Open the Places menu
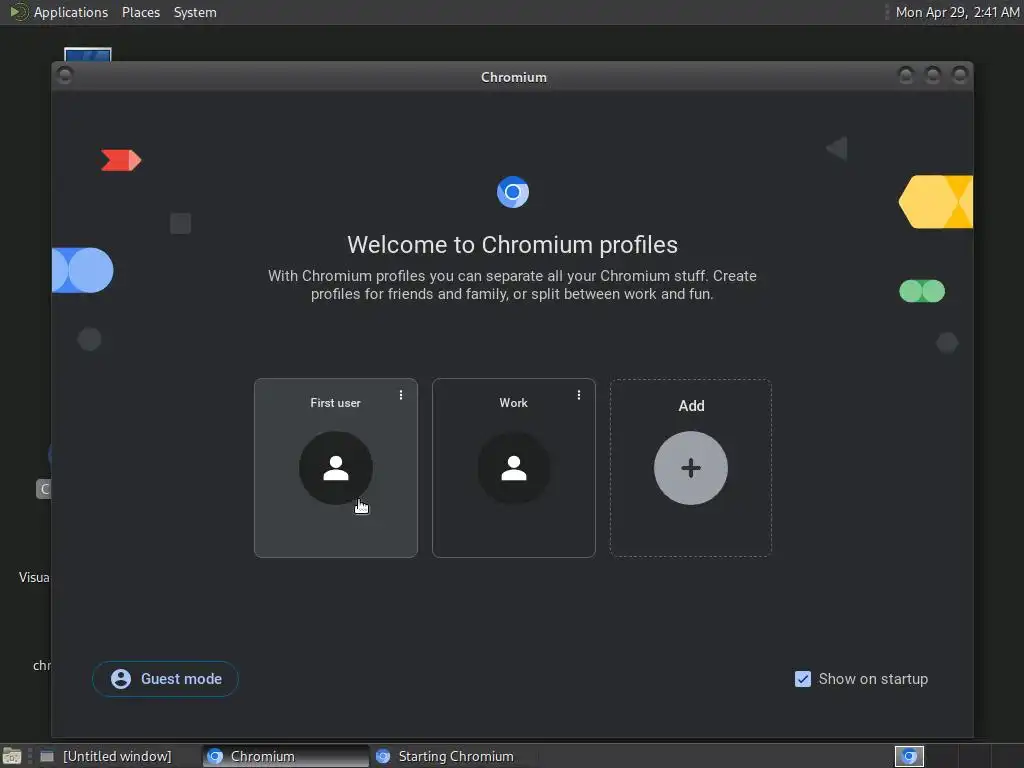 [x=141, y=12]
